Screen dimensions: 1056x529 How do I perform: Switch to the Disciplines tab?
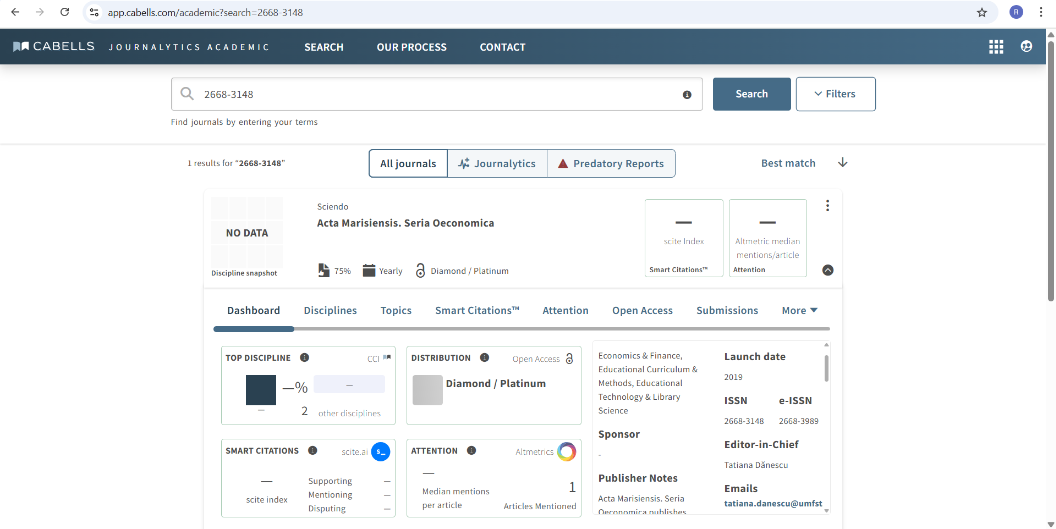[x=330, y=311]
